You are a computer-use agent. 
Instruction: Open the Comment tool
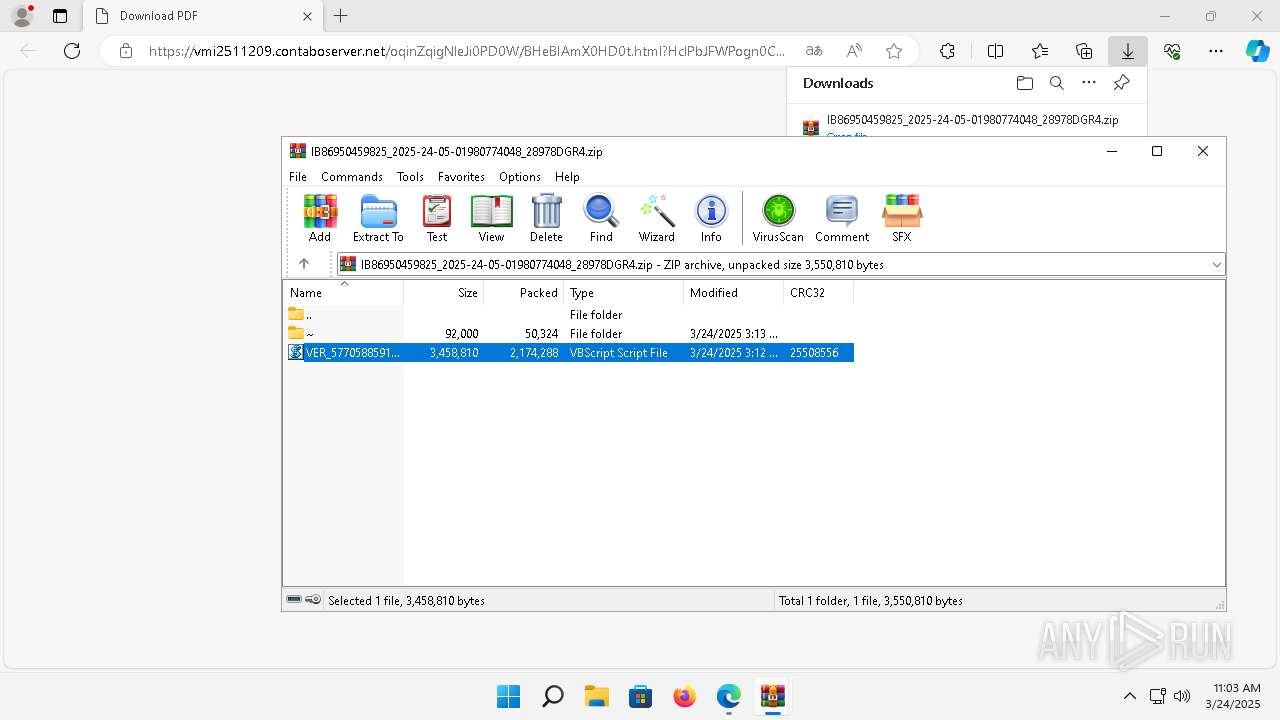842,218
